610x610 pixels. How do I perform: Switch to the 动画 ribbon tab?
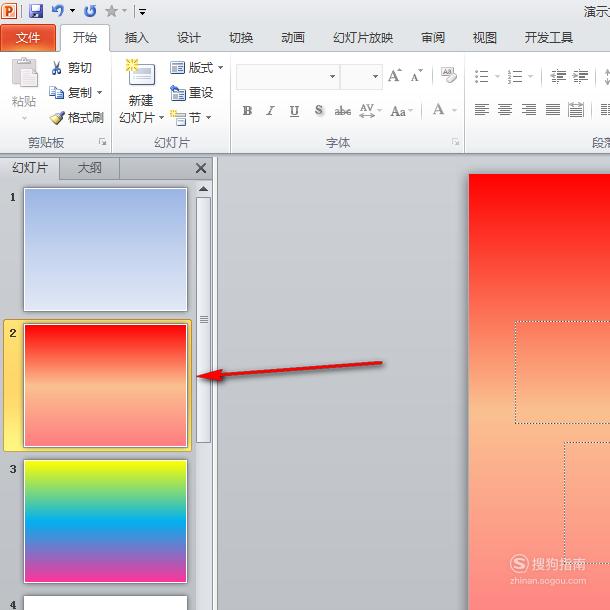[293, 38]
